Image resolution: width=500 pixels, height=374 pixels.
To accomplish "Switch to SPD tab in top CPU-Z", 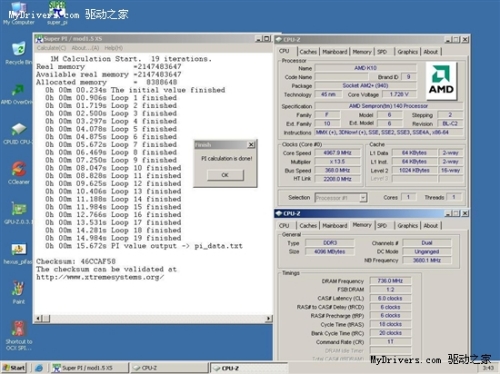I will click(x=382, y=52).
